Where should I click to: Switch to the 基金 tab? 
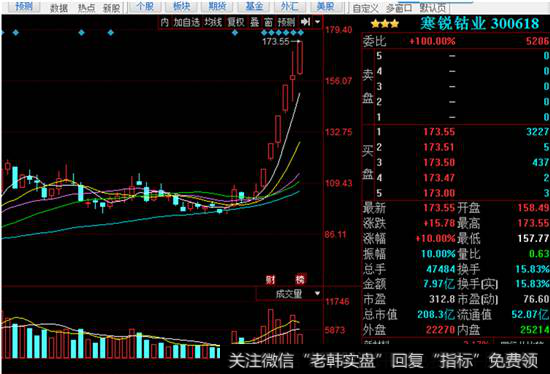[254, 6]
